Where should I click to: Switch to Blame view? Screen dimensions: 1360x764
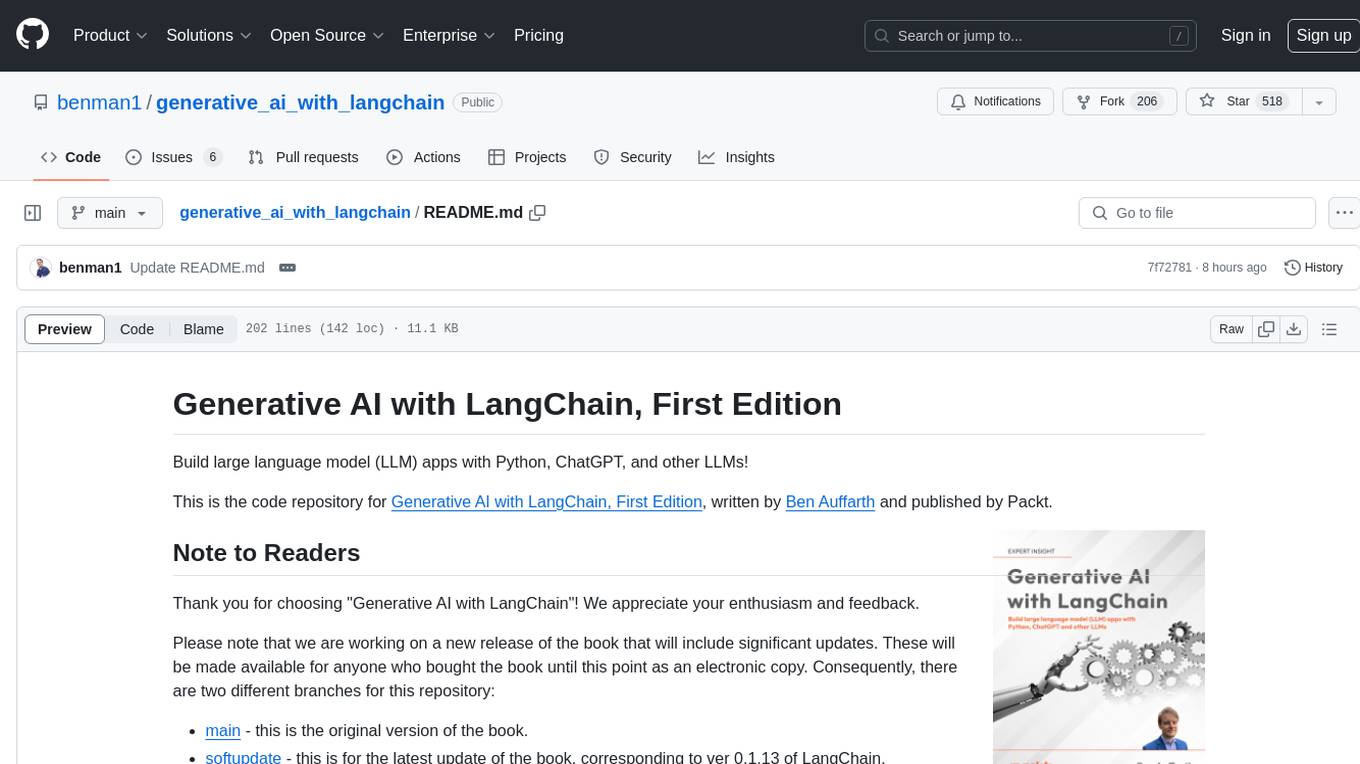tap(203, 329)
